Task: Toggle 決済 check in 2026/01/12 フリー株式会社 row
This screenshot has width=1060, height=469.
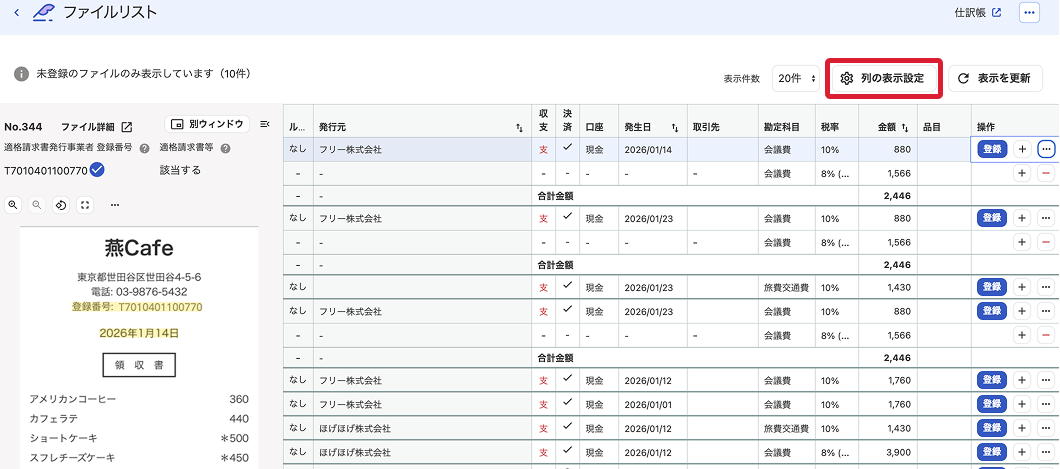Action: click(568, 377)
